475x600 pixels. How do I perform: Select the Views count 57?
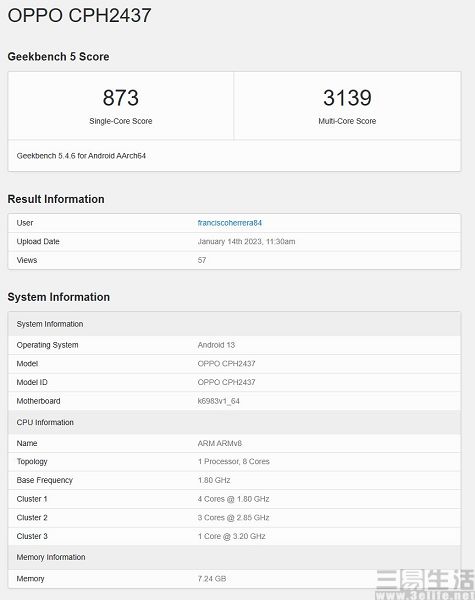pos(202,260)
